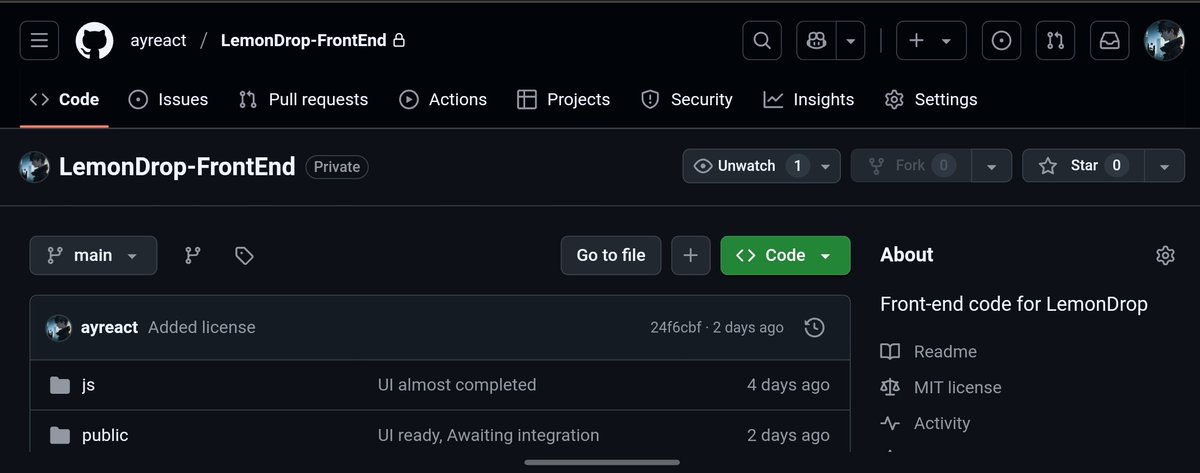Open the add file plus button
Screen dimensions: 1200x473
point(690,255)
